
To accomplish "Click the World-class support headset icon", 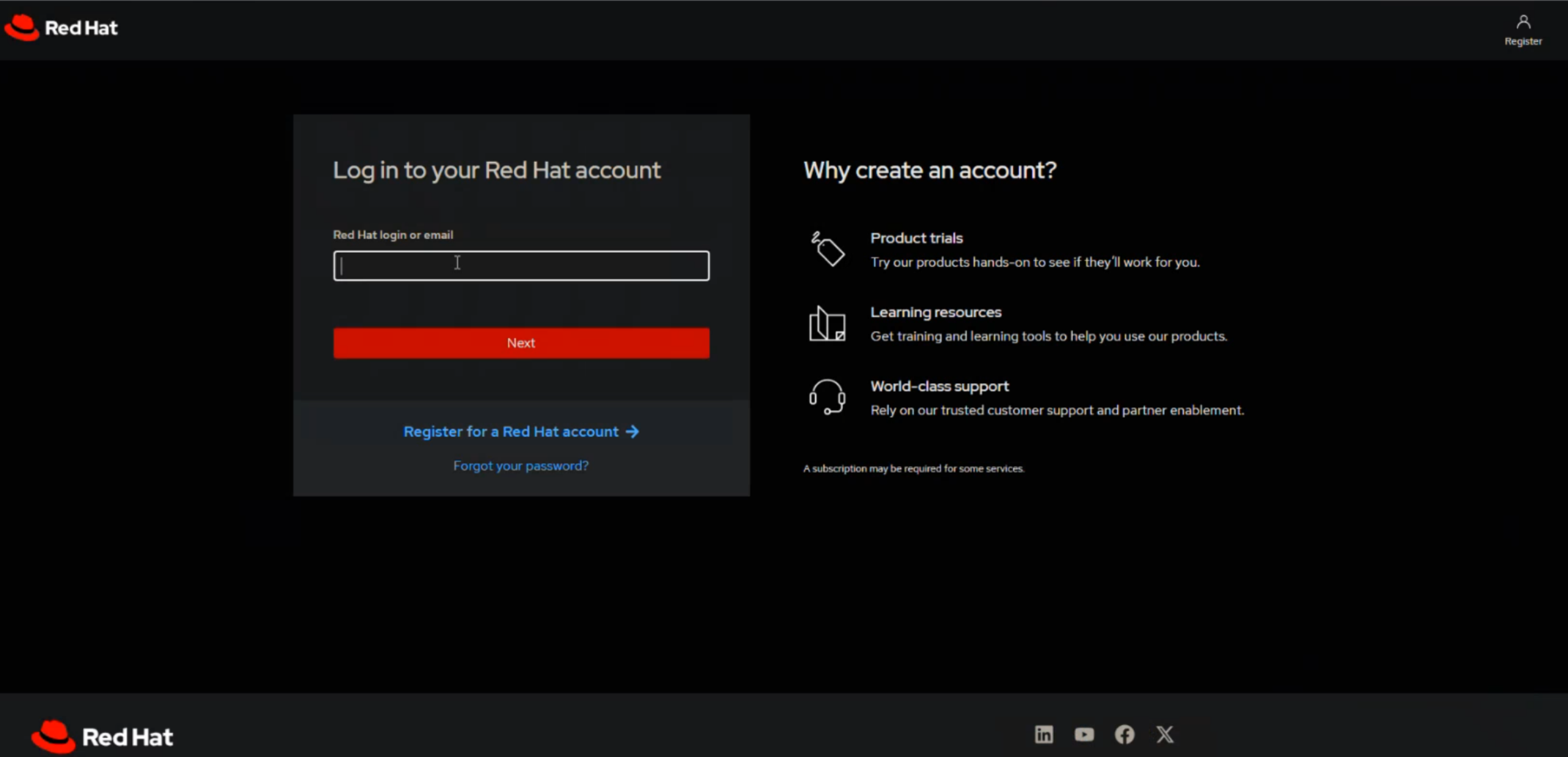I will 828,397.
